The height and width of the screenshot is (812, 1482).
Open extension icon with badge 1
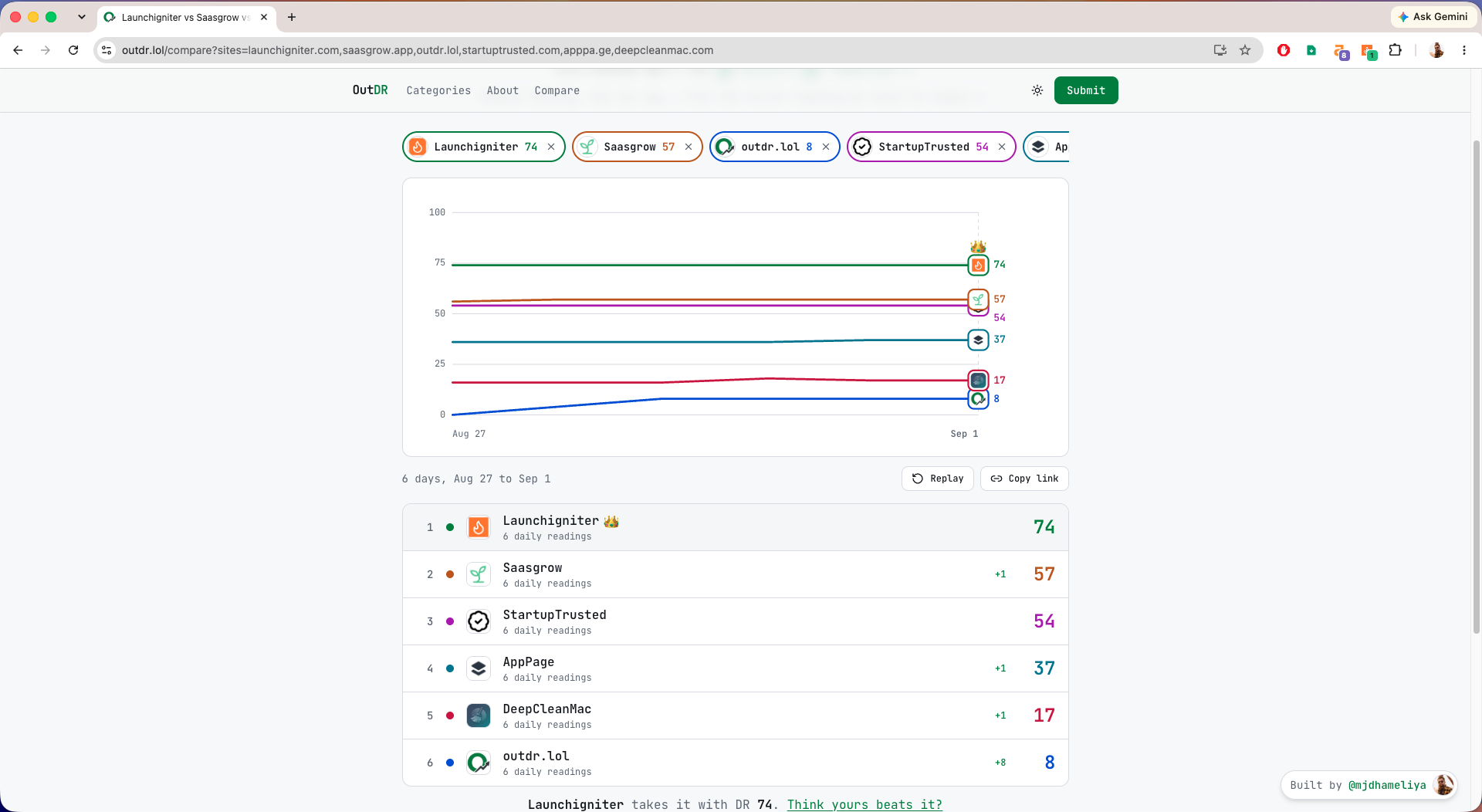[1369, 51]
